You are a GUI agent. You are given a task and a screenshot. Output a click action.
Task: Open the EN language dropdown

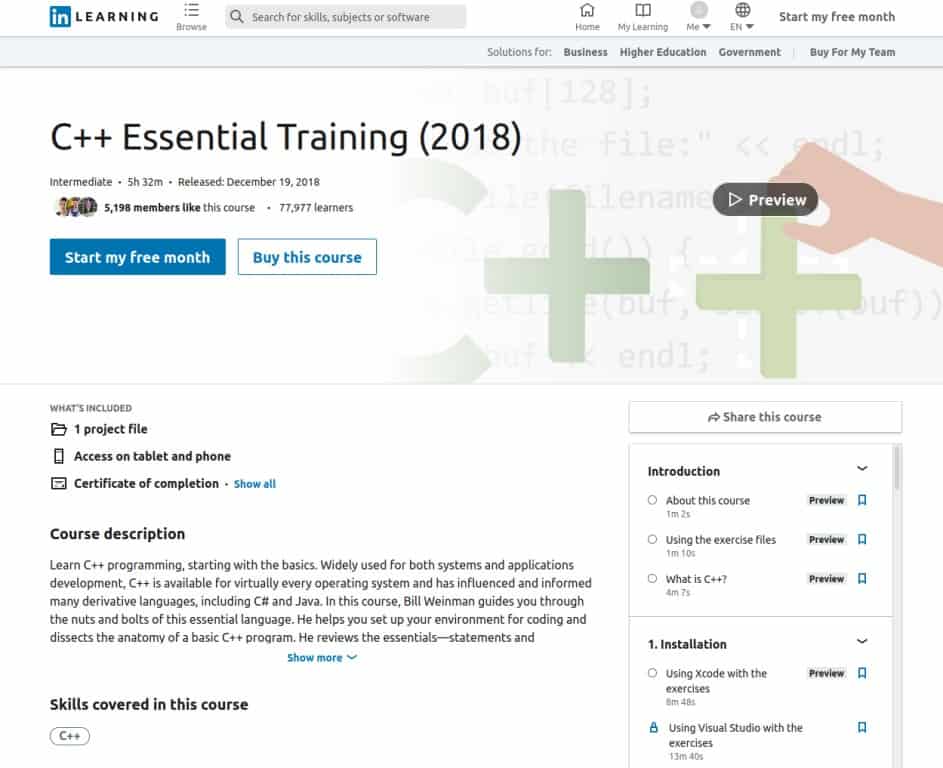pos(749,27)
